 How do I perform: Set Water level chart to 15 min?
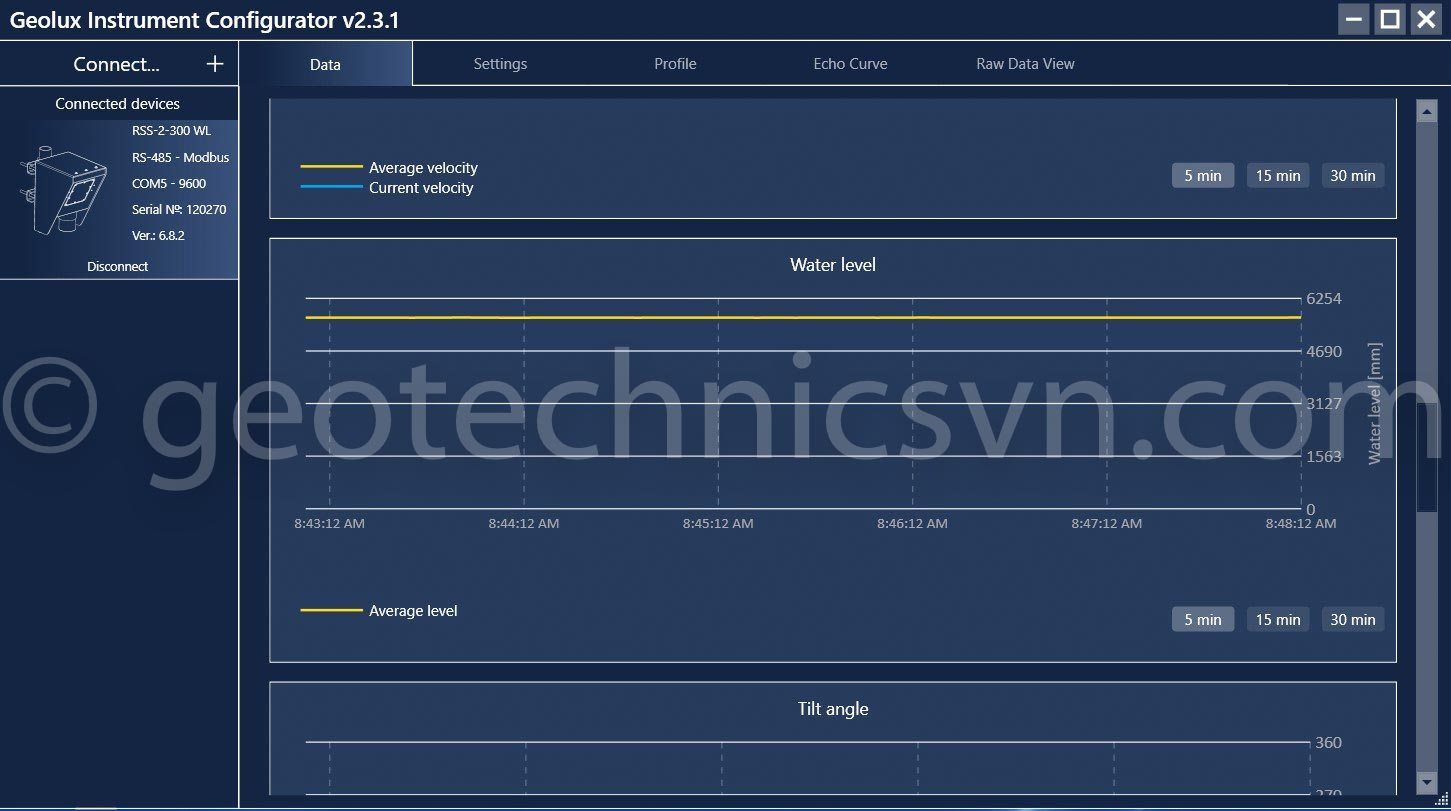(1278, 620)
